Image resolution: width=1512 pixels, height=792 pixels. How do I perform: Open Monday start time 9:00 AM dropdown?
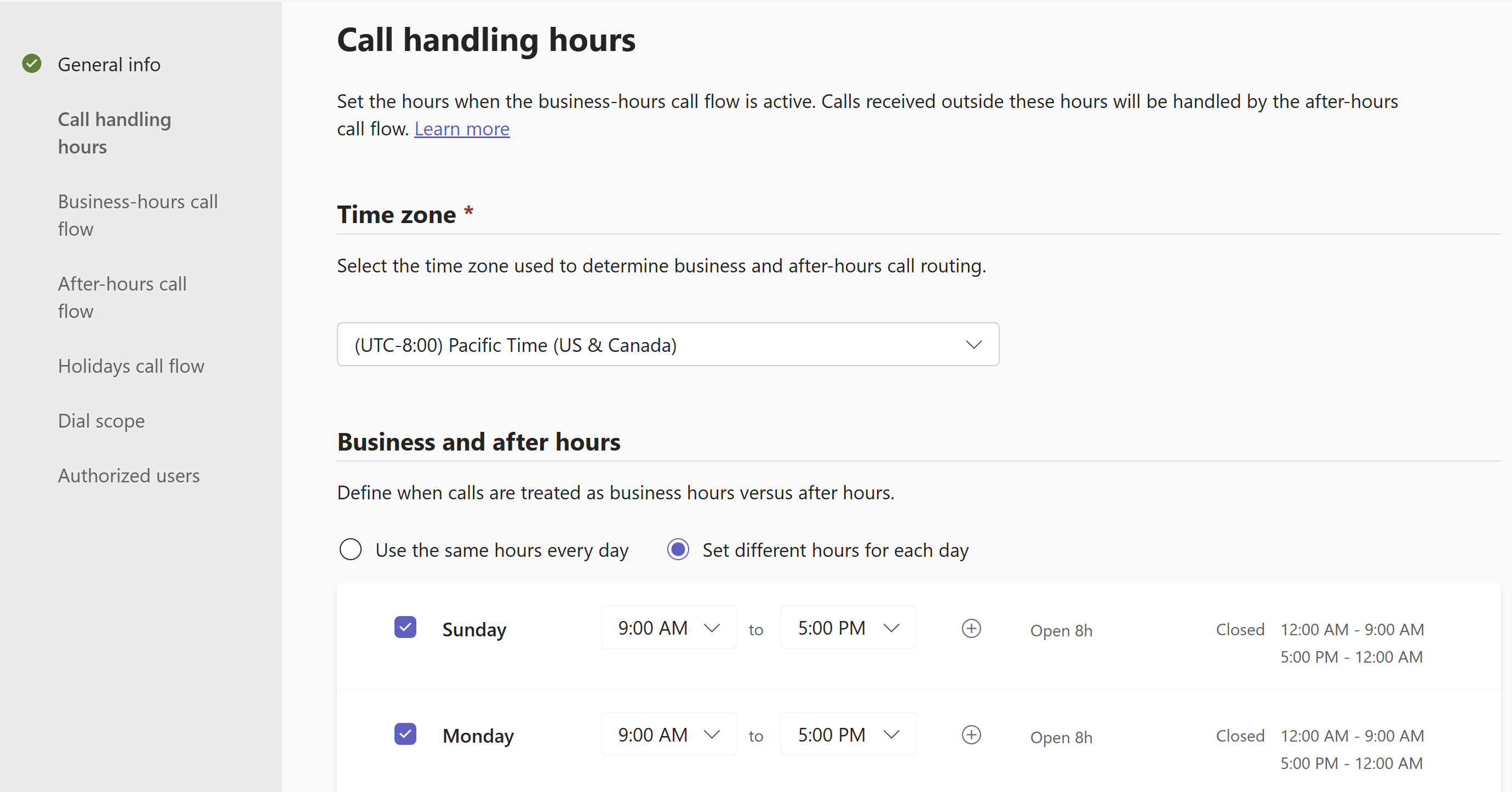669,734
